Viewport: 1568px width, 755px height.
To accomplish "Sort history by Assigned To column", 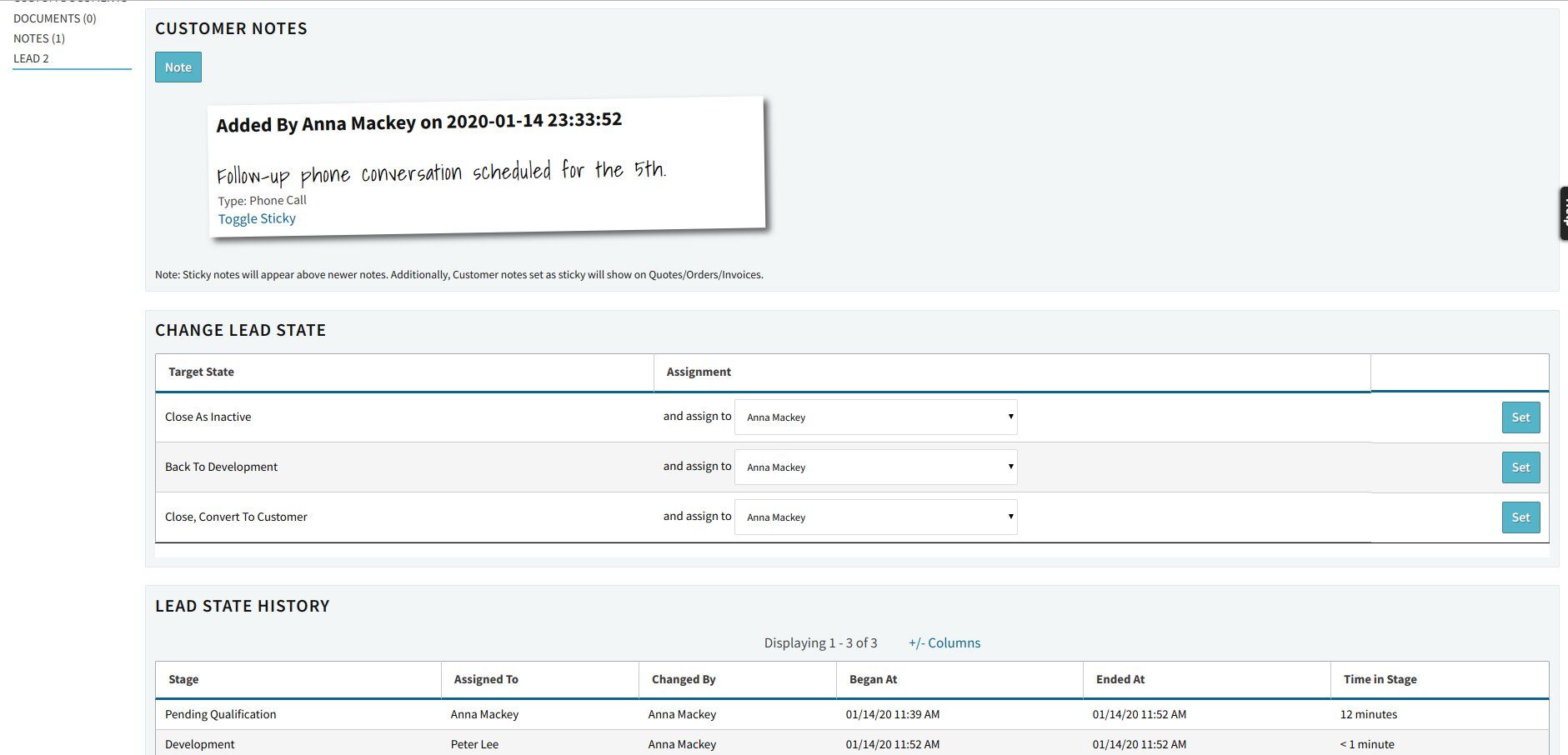I will (x=486, y=679).
